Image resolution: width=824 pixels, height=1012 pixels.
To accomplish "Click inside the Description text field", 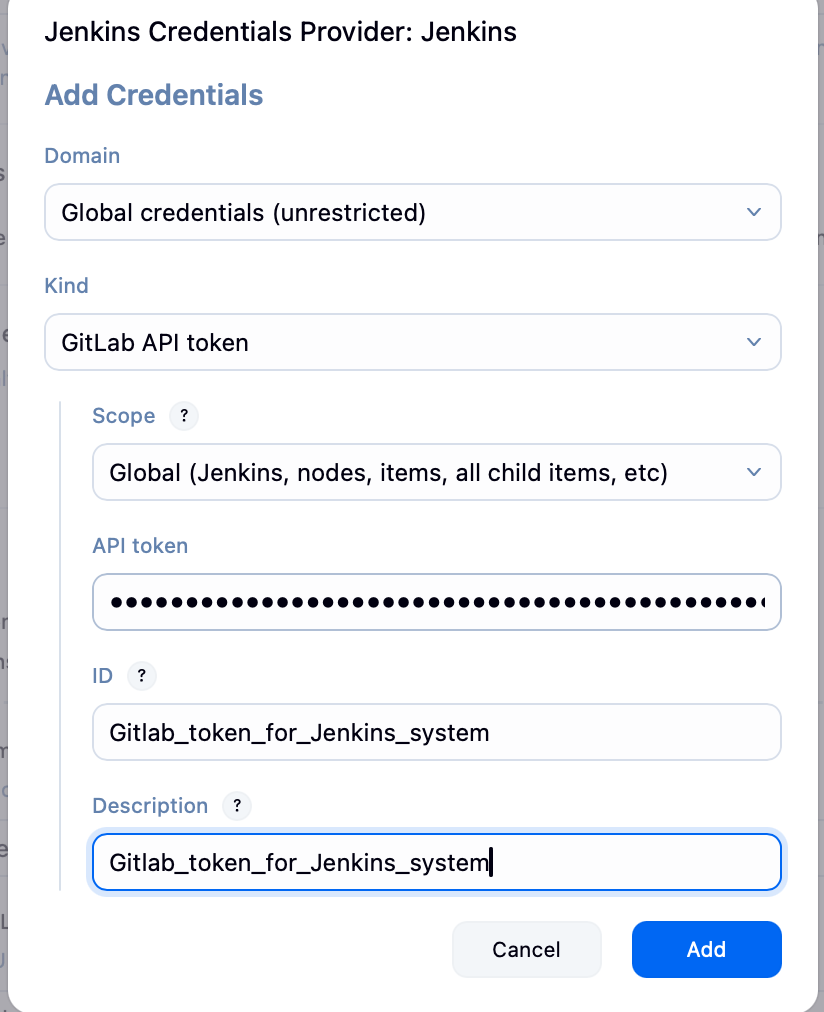I will [436, 862].
